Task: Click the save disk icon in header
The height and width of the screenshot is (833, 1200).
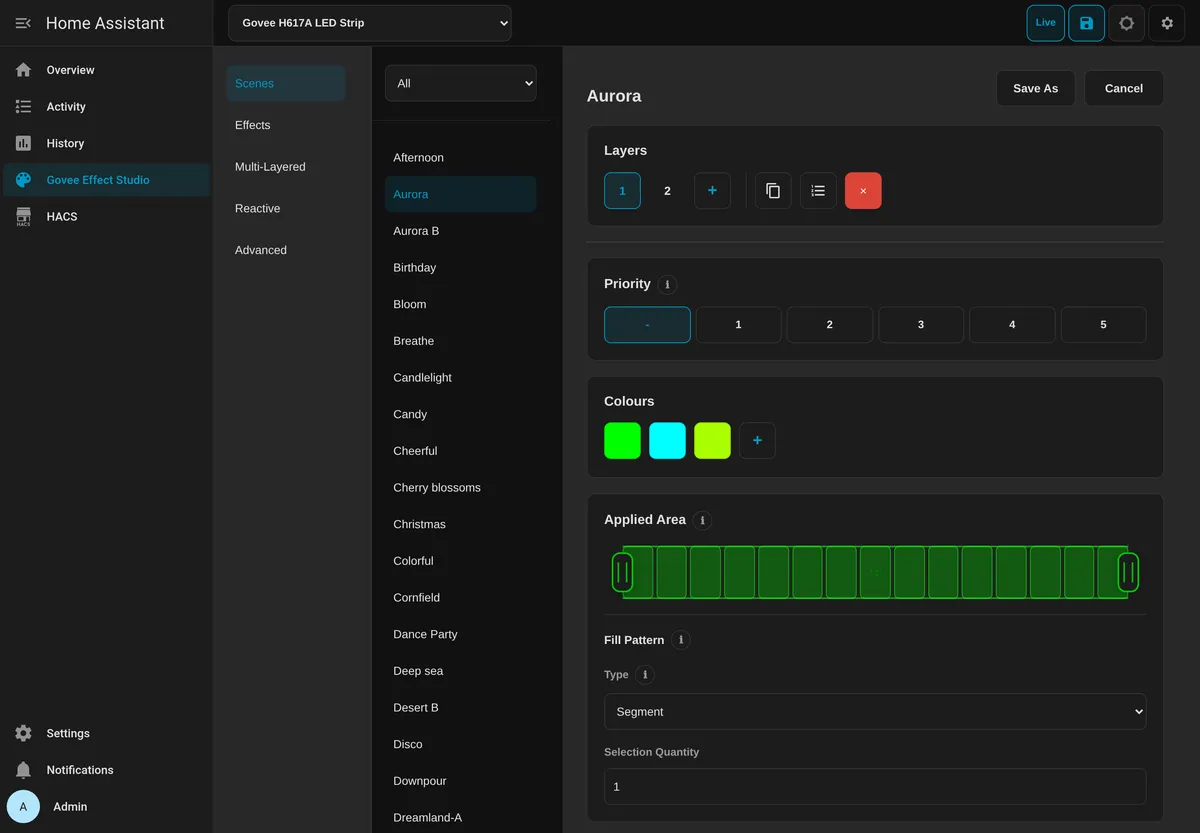Action: tap(1086, 23)
